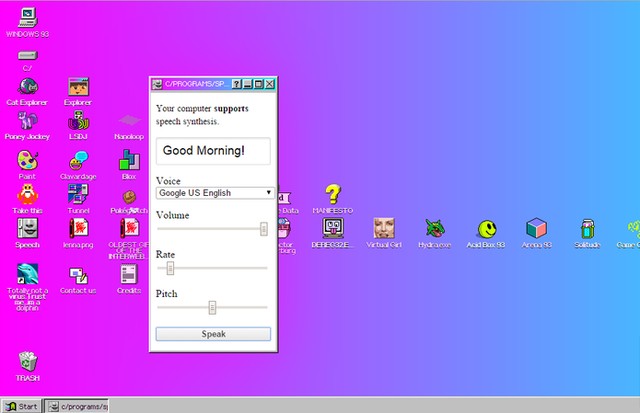Open the Solitude desktop icon
Viewport: 640px width, 413px height.
coord(588,228)
